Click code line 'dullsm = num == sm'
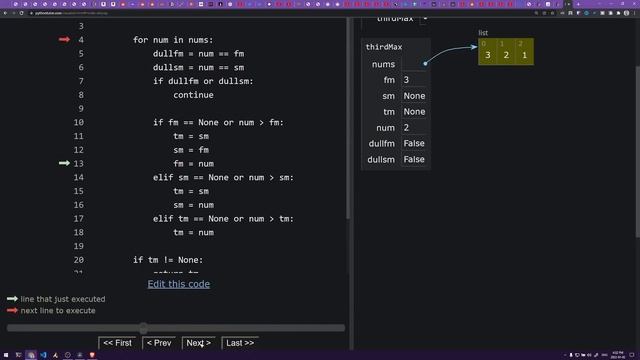 pos(199,67)
